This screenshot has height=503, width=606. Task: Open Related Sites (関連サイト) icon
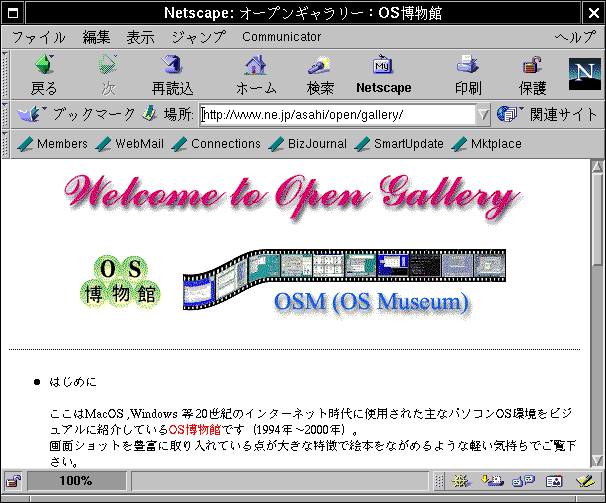(509, 114)
